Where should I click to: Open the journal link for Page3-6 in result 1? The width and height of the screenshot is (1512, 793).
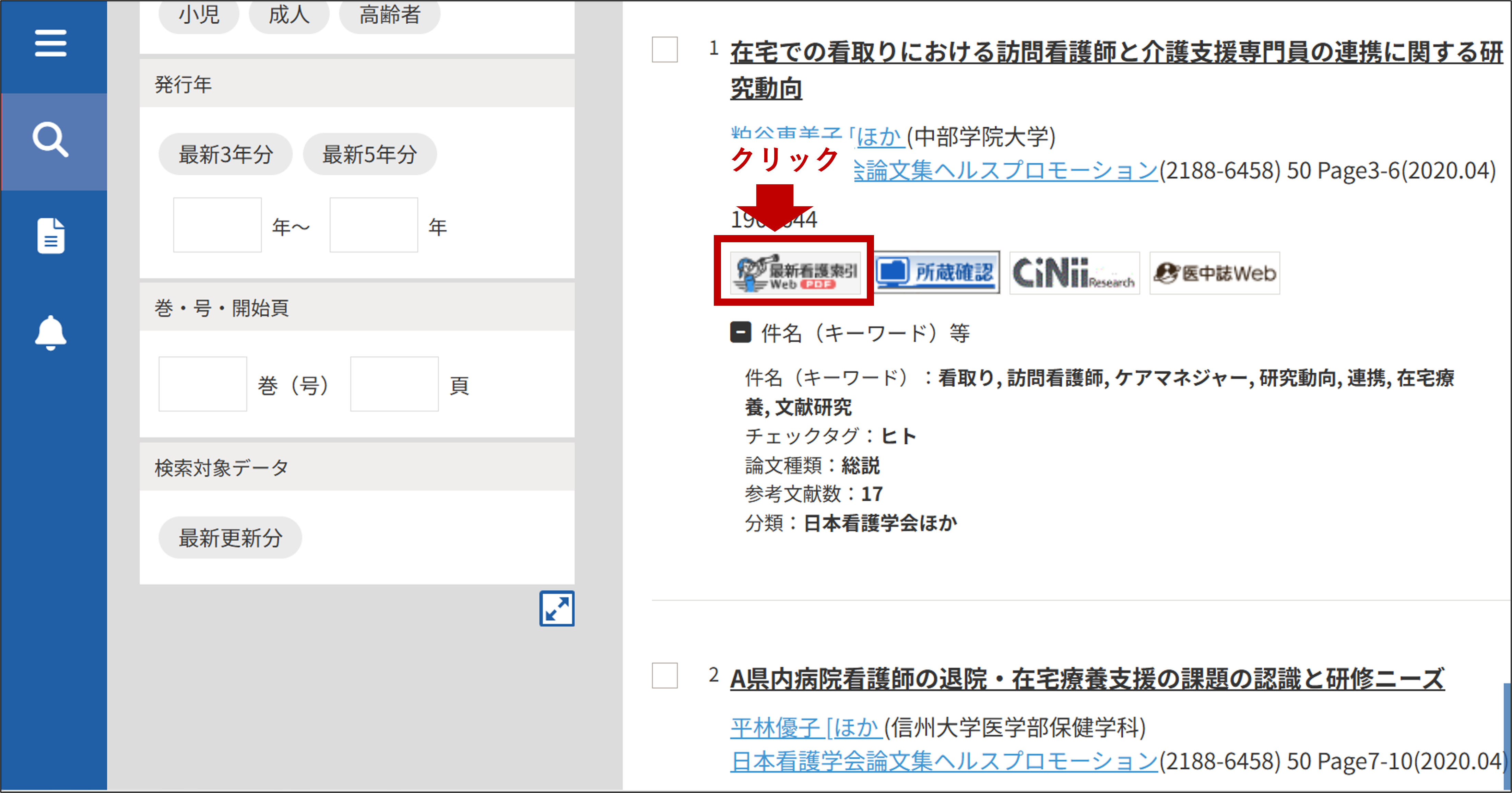click(1005, 171)
